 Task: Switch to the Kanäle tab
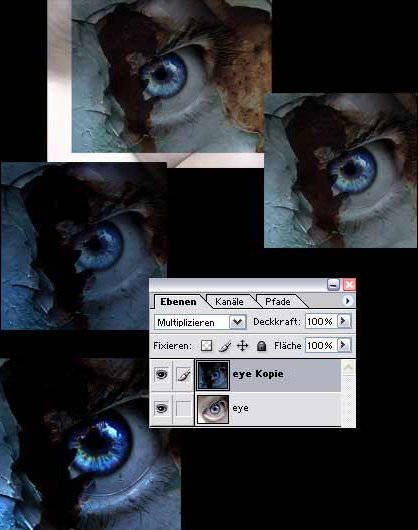[229, 302]
